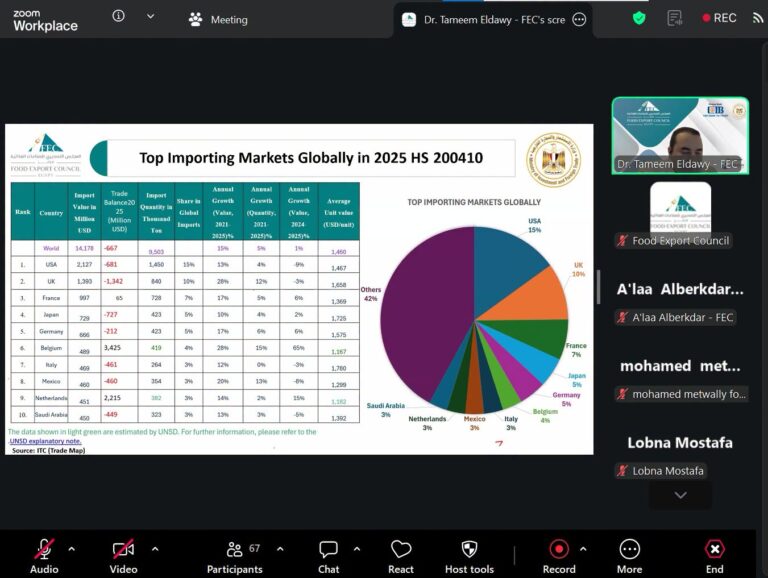
Task: Open screen share options ellipsis
Action: tap(579, 20)
